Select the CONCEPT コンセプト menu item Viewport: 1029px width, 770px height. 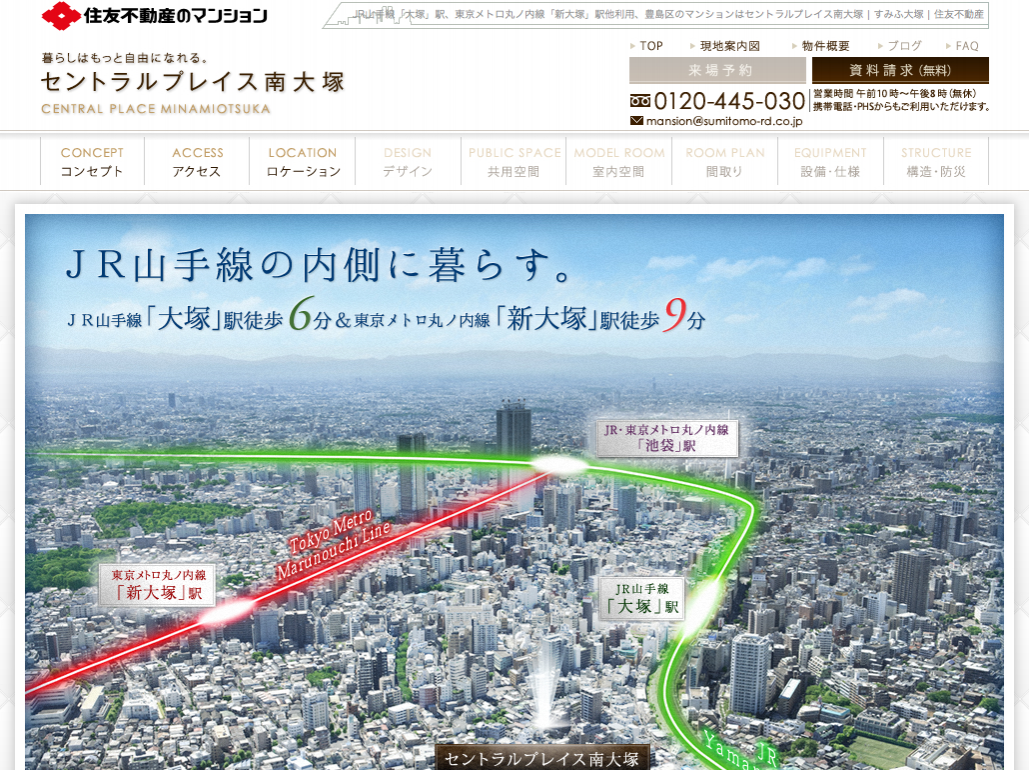tap(92, 162)
